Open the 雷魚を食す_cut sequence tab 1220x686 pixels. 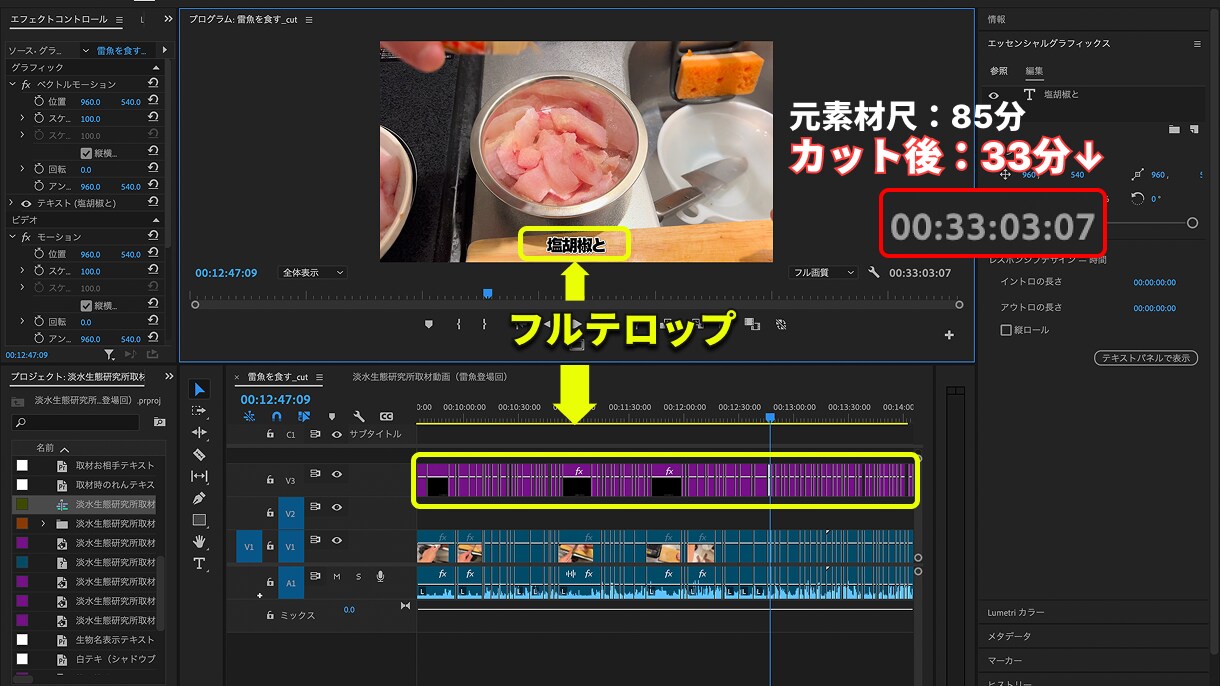point(277,377)
